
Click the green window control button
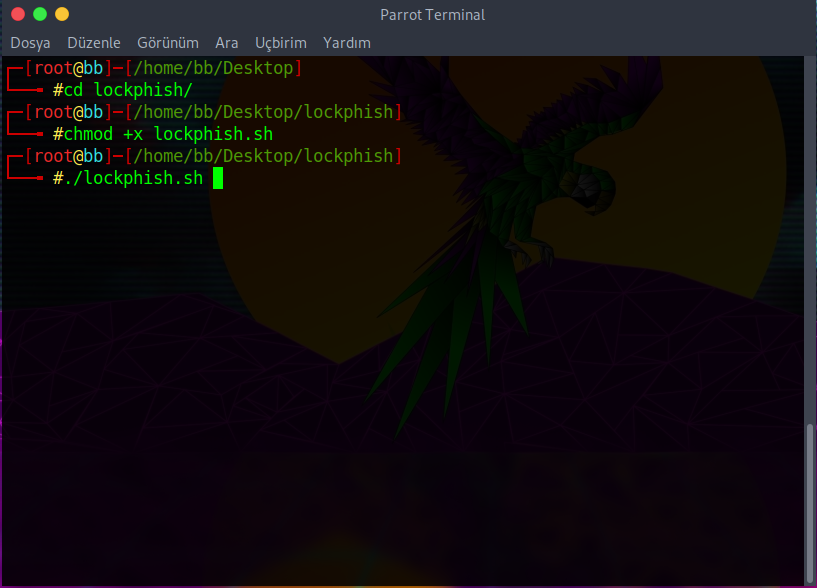(x=40, y=14)
